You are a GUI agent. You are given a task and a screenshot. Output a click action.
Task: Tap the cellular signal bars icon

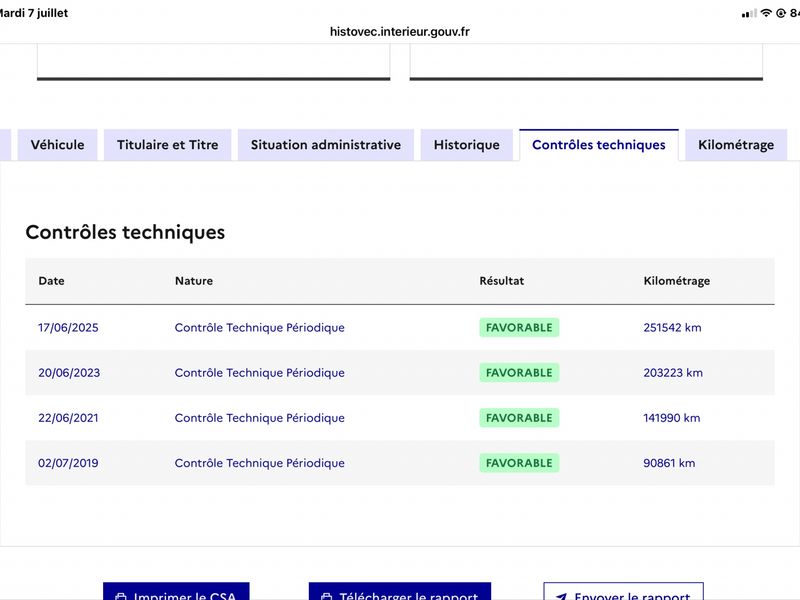coord(749,14)
